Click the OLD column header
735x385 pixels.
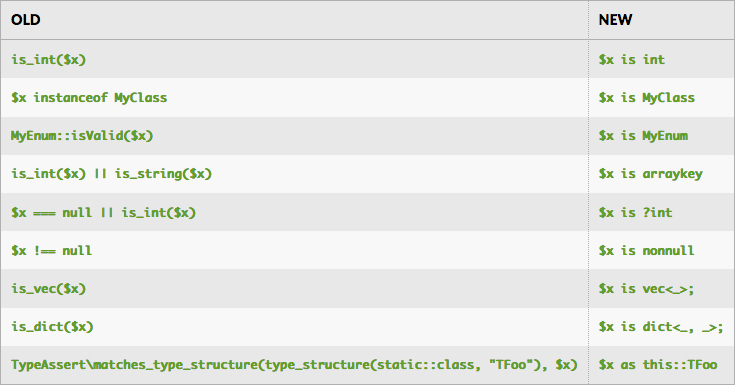click(x=26, y=20)
